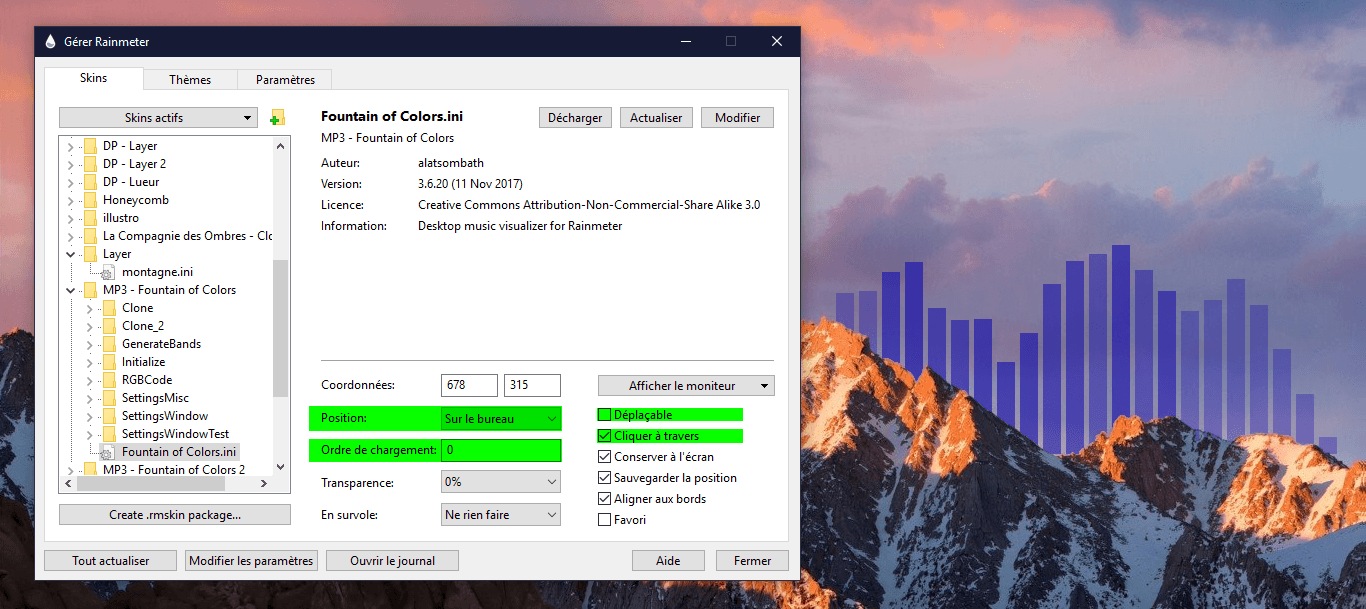Toggle the Favori checkbox
The image size is (1366, 609).
pyautogui.click(x=604, y=520)
